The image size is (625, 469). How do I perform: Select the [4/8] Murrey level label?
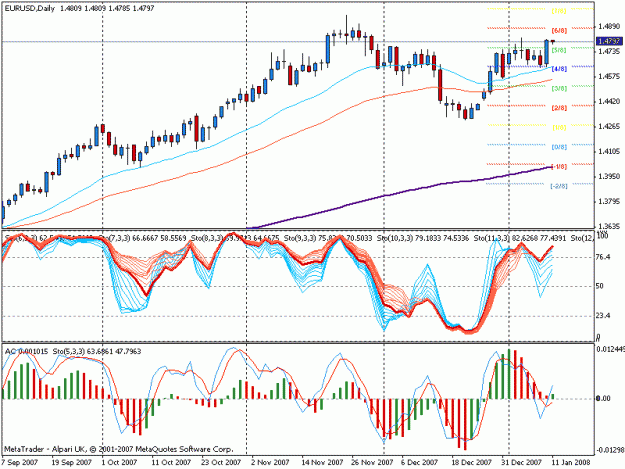559,69
